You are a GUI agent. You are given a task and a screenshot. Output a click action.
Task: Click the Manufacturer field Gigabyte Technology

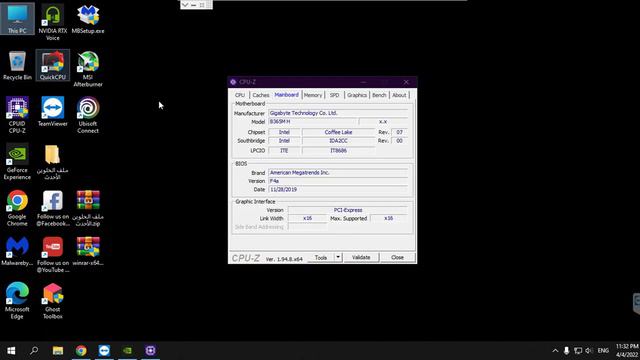pos(338,113)
